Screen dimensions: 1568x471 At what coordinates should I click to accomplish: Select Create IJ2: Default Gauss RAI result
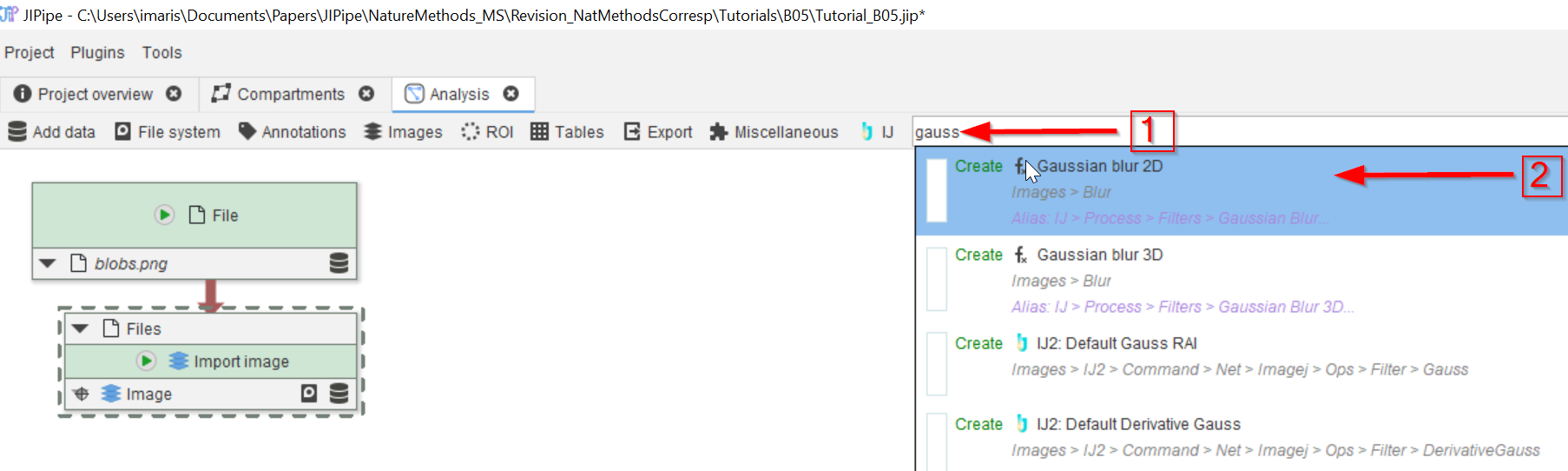tap(1116, 343)
